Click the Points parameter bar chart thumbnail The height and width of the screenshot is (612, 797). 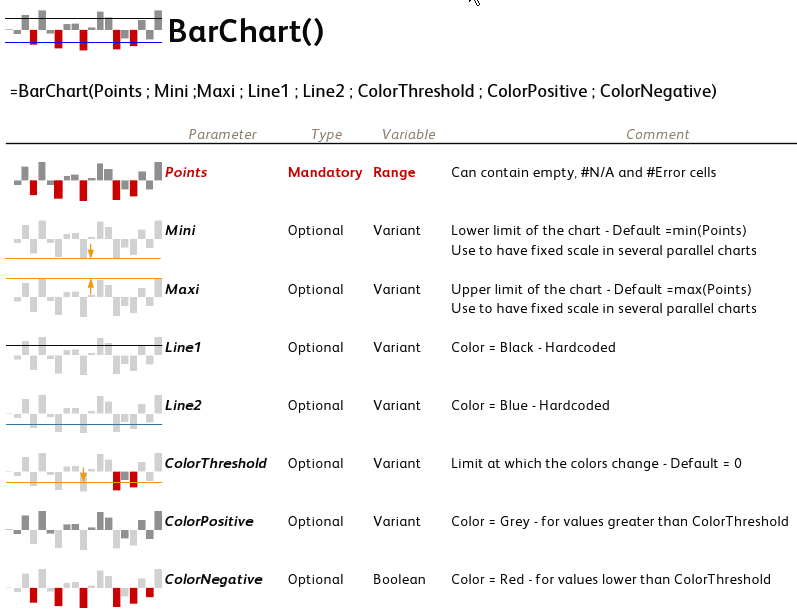click(84, 174)
